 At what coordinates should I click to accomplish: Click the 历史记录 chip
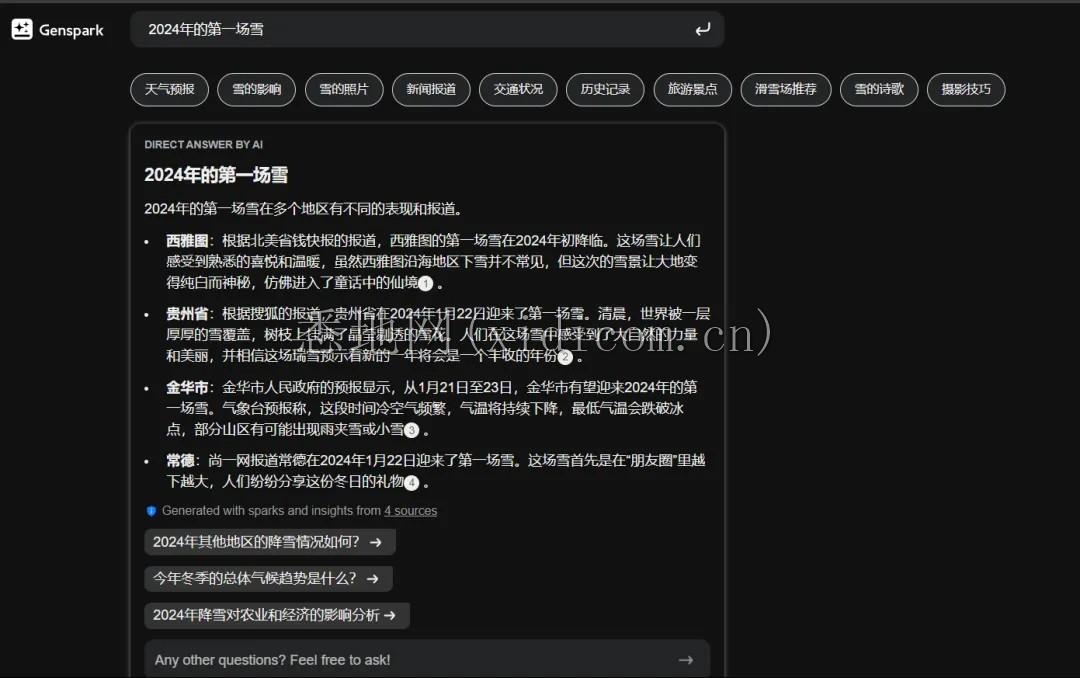[605, 89]
